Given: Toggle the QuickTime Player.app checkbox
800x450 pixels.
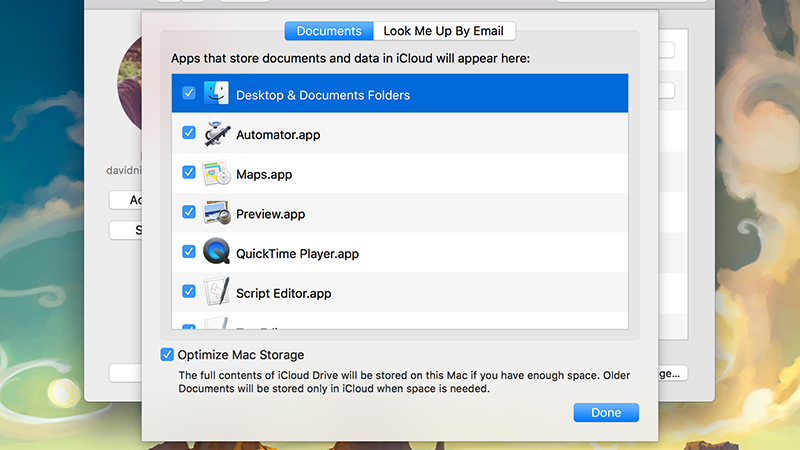Looking at the screenshot, I should (x=189, y=252).
